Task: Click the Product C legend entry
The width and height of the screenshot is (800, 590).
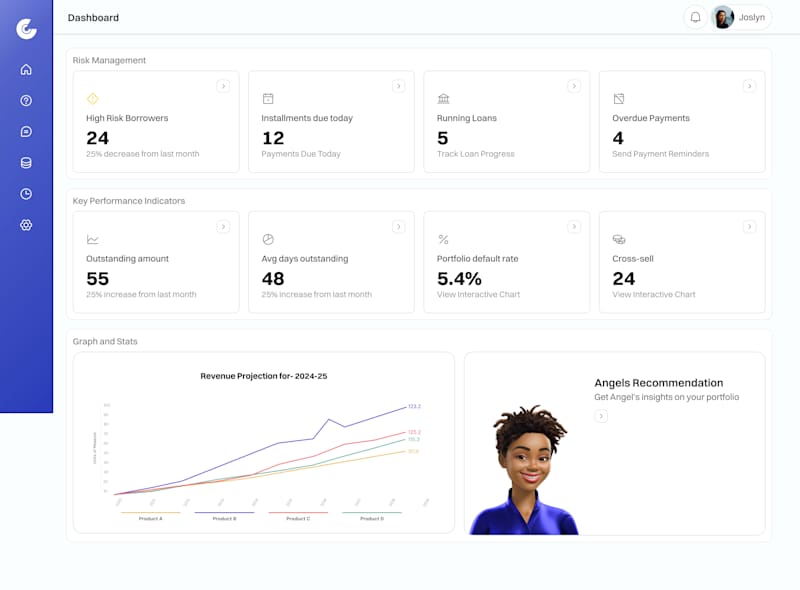Action: (x=298, y=516)
